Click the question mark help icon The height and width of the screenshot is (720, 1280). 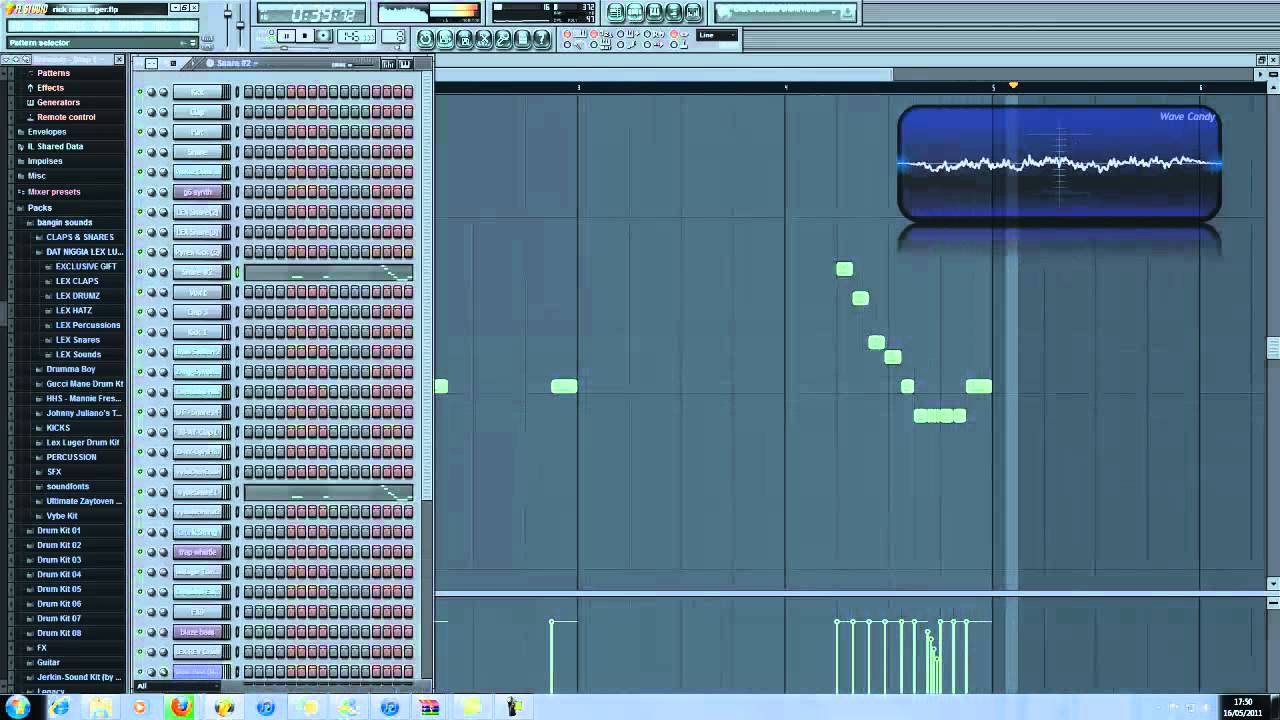[x=541, y=38]
